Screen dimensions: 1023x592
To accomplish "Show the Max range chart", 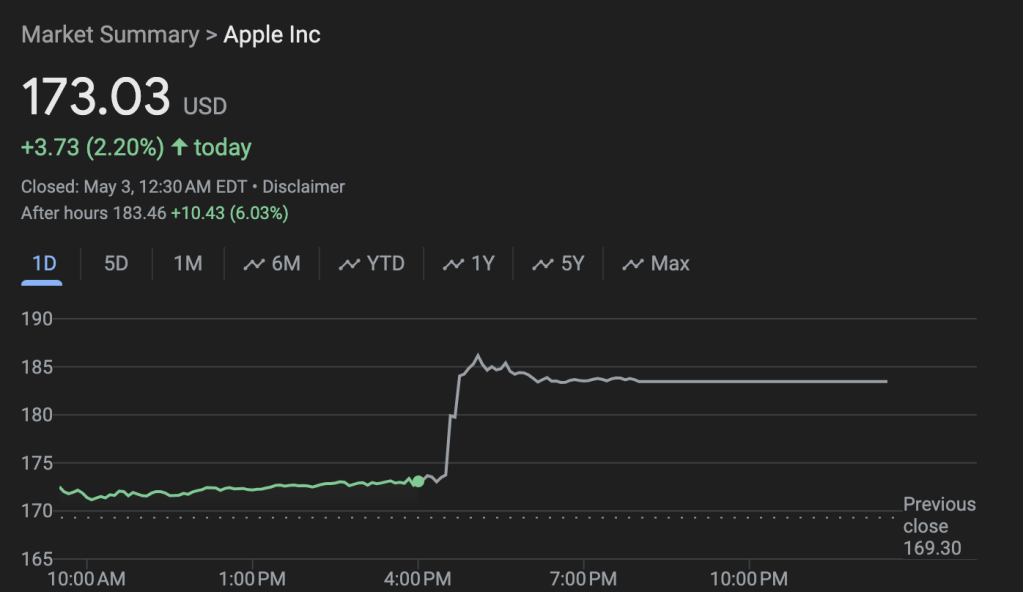I will (670, 264).
